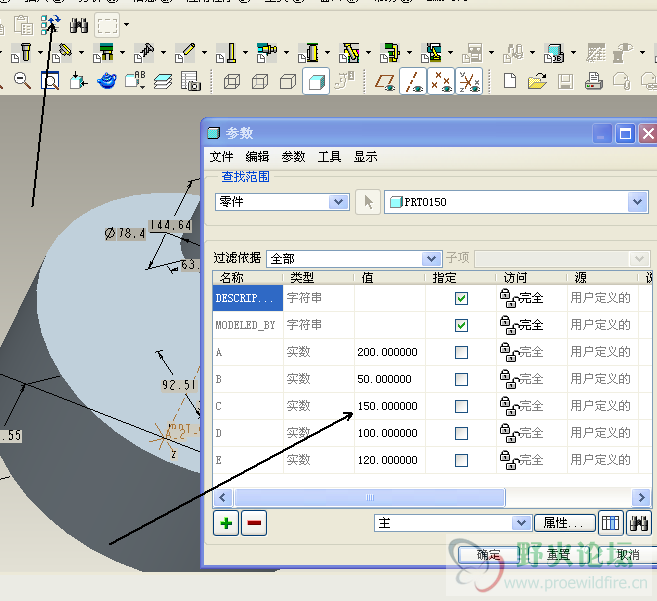The image size is (657, 601).
Task: Open the 文件 menu in Parameters dialog
Action: [221, 157]
